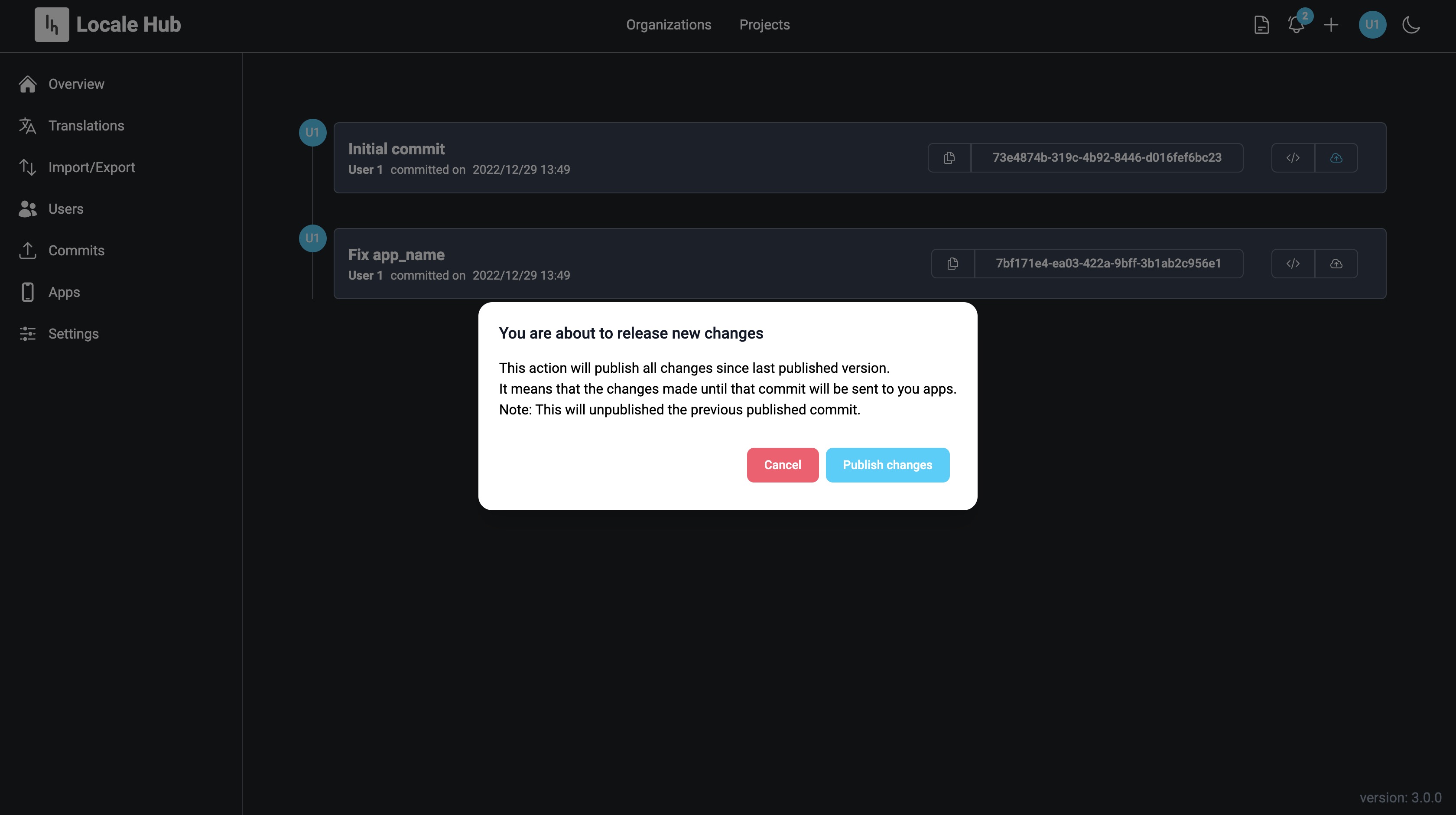1456x815 pixels.
Task: Open notifications bell with badge 2
Action: pyautogui.click(x=1296, y=24)
